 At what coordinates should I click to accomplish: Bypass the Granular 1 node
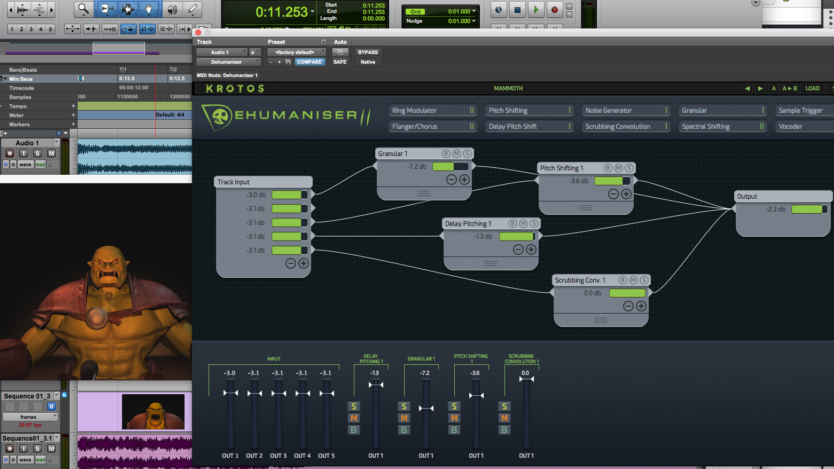446,154
